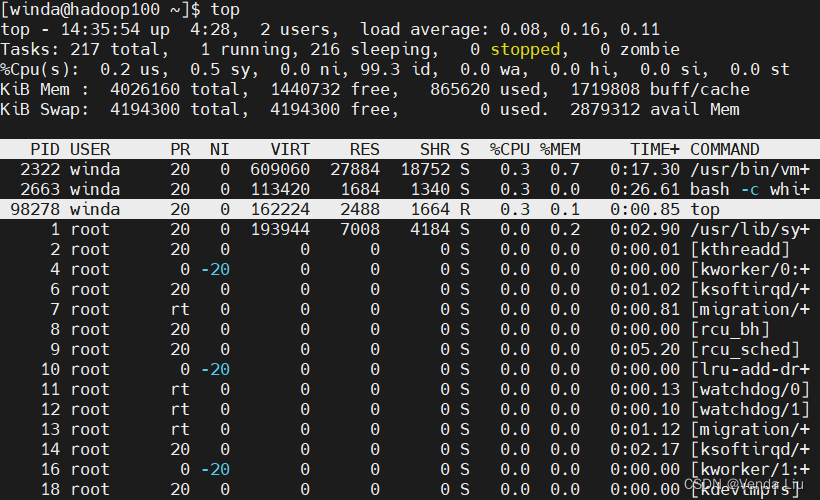Screen dimensions: 820x500
Task: Click the VIRT value 609060
Action: pyautogui.click(x=280, y=169)
